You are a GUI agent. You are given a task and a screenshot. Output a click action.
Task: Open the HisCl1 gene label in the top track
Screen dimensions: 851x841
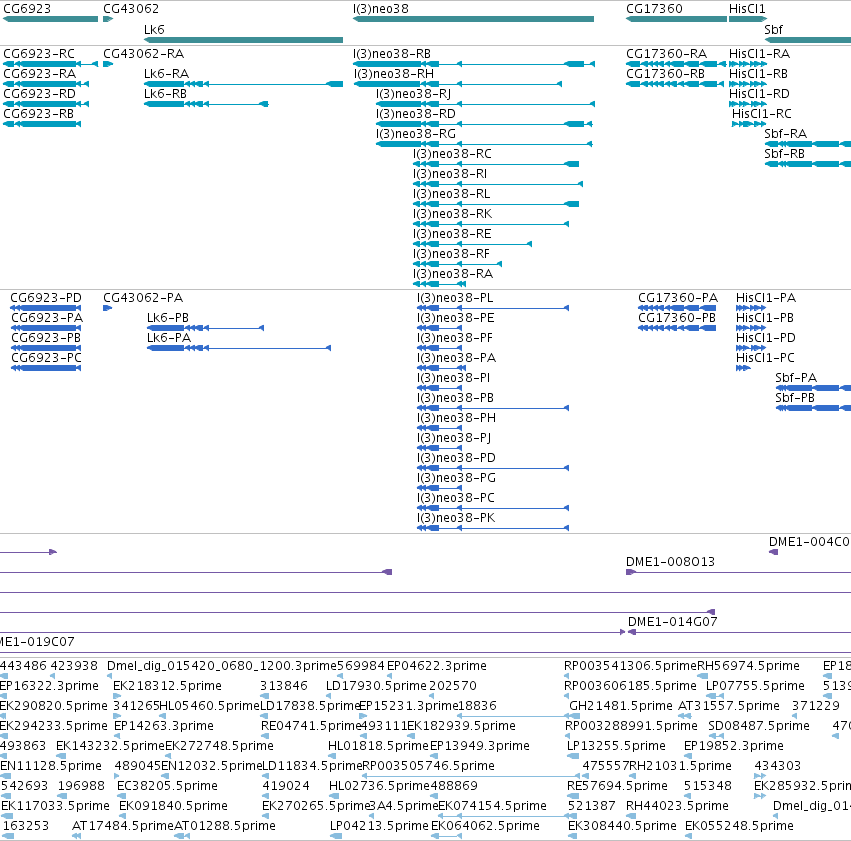pos(747,9)
